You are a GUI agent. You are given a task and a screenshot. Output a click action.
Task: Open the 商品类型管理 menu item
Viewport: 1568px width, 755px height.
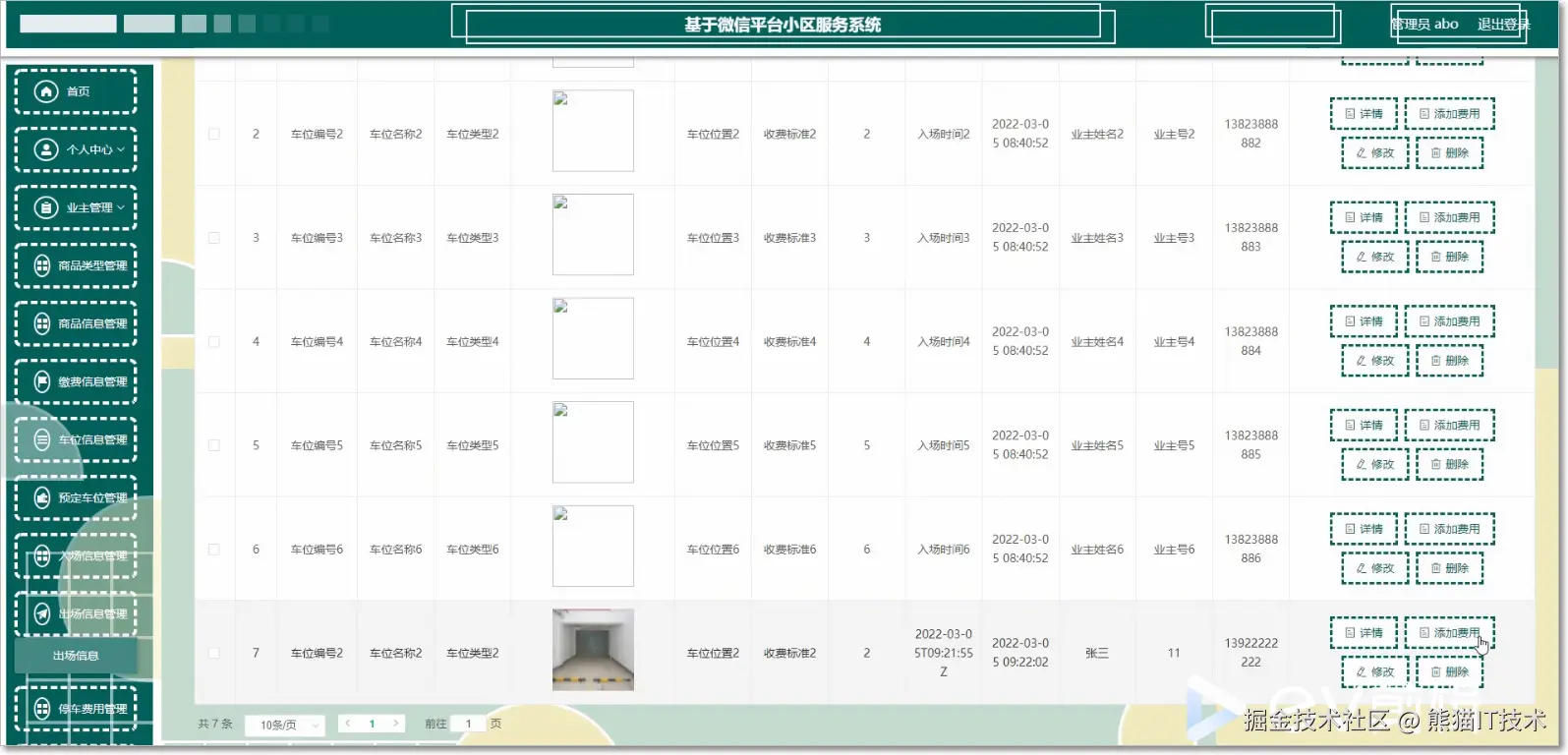point(76,265)
